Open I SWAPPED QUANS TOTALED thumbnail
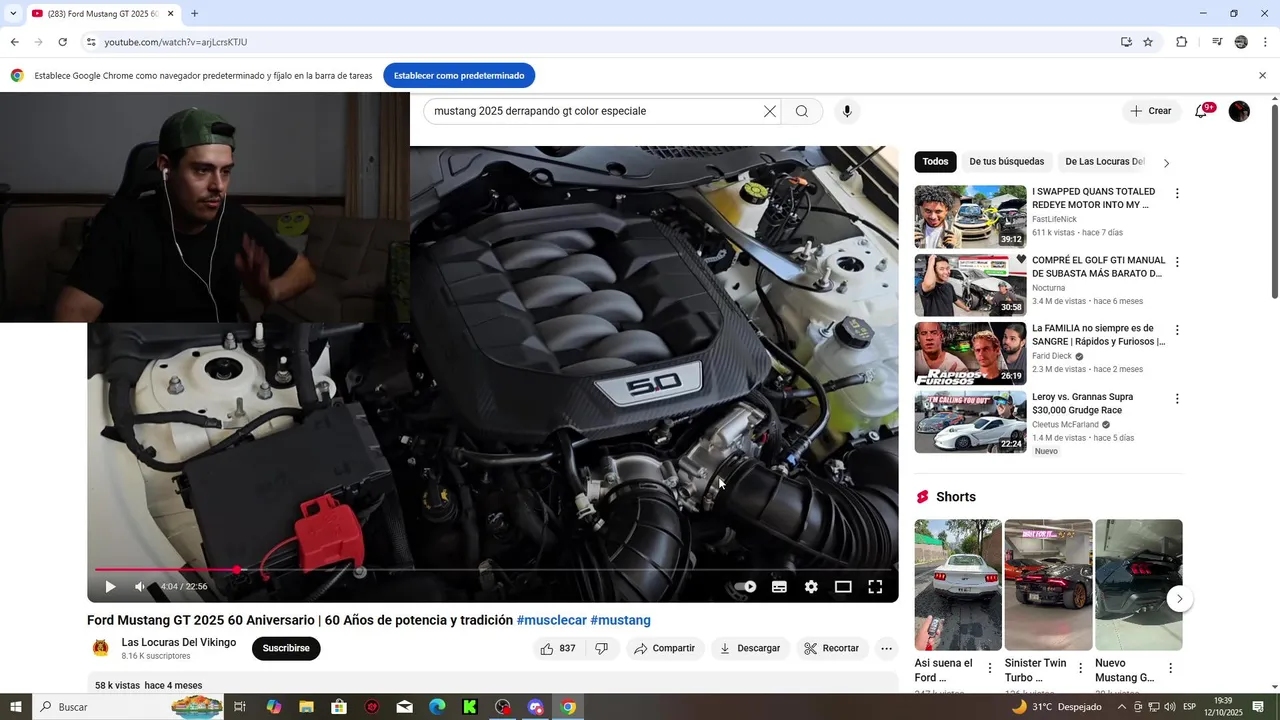 (x=970, y=217)
